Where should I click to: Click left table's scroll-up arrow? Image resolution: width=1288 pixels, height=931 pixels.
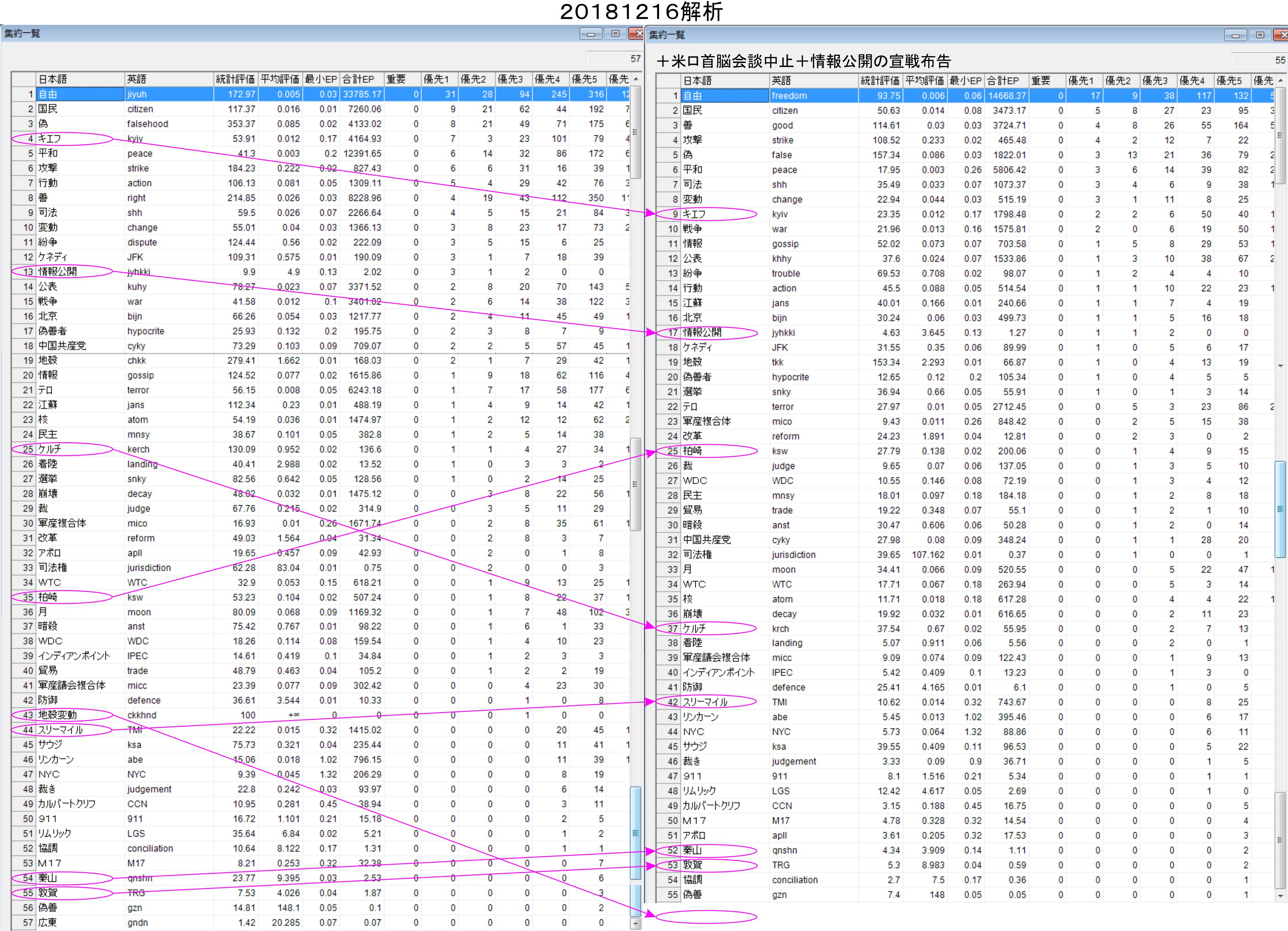[x=636, y=80]
